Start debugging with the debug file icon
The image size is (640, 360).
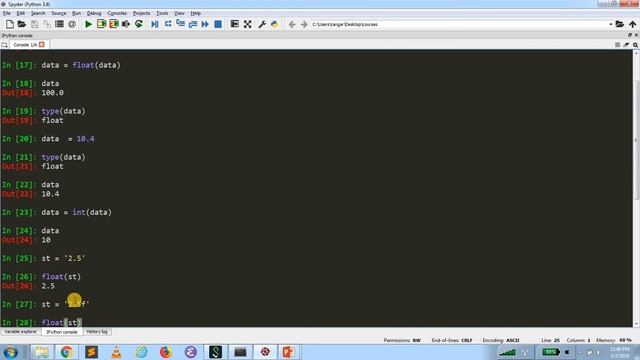click(x=155, y=24)
